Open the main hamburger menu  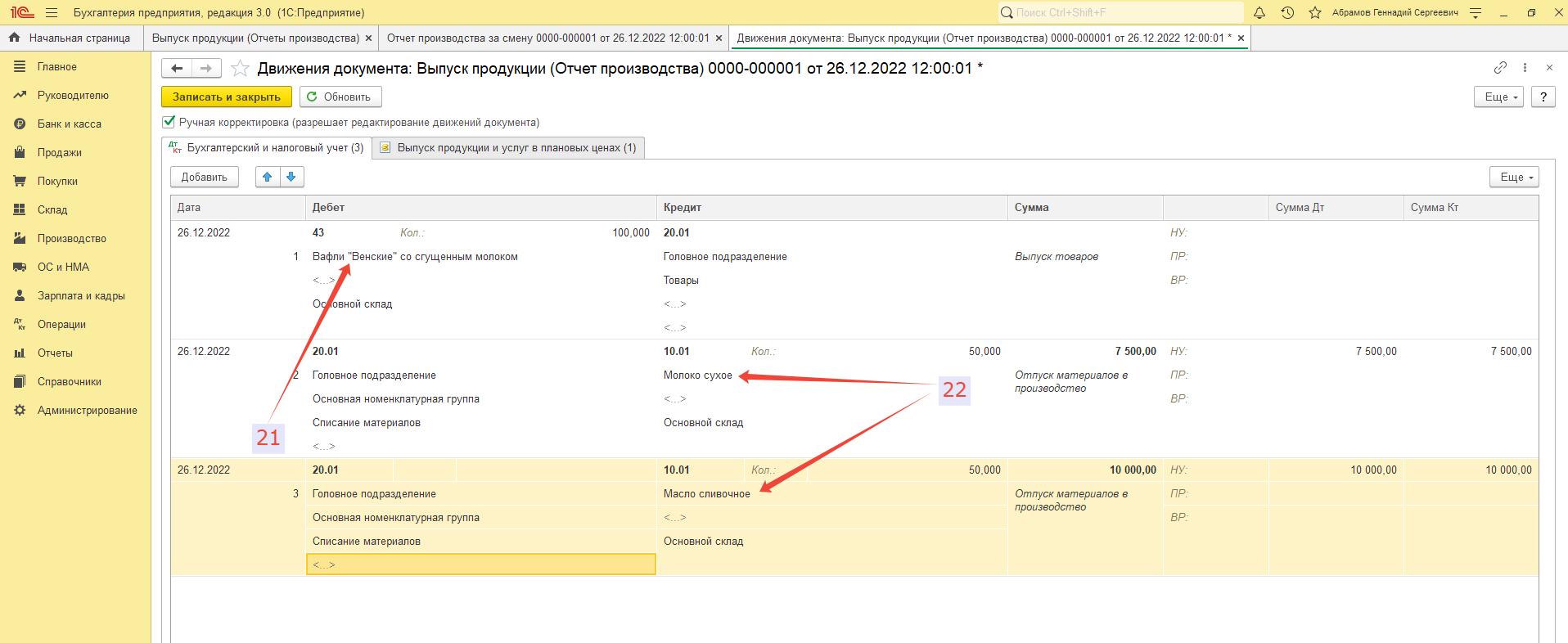[x=52, y=12]
